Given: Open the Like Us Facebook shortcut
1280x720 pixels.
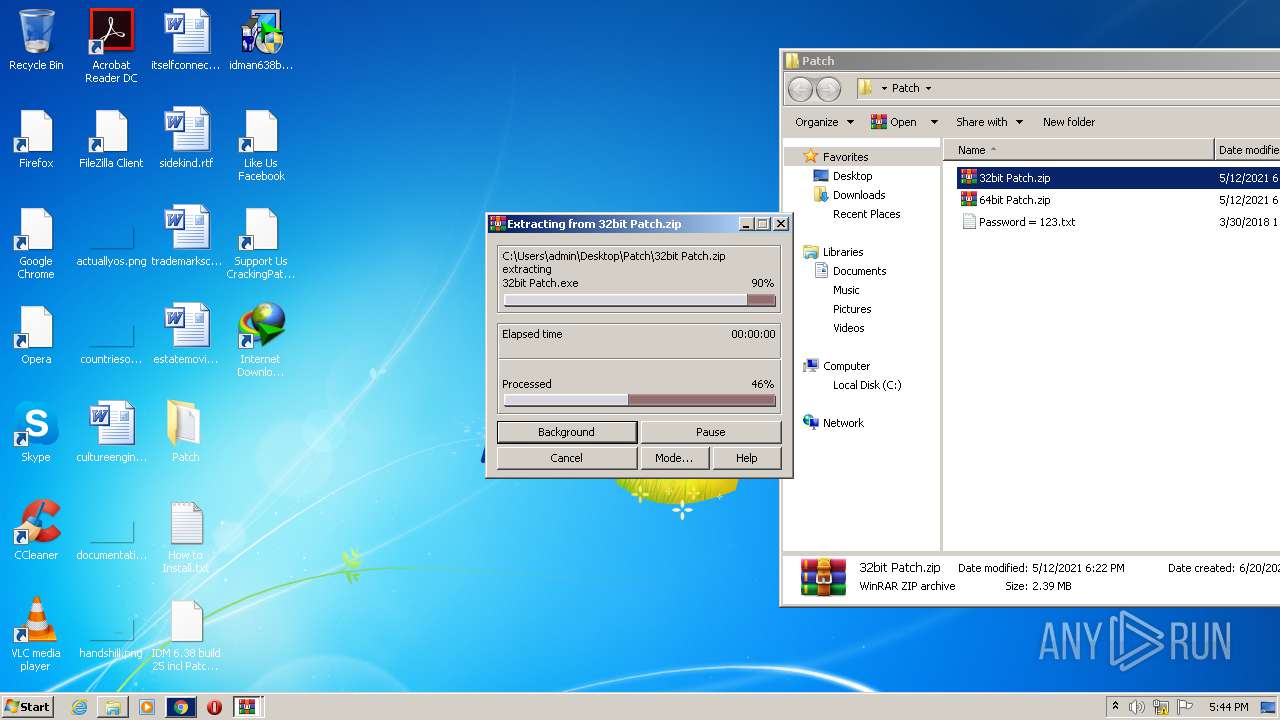Looking at the screenshot, I should [x=261, y=145].
